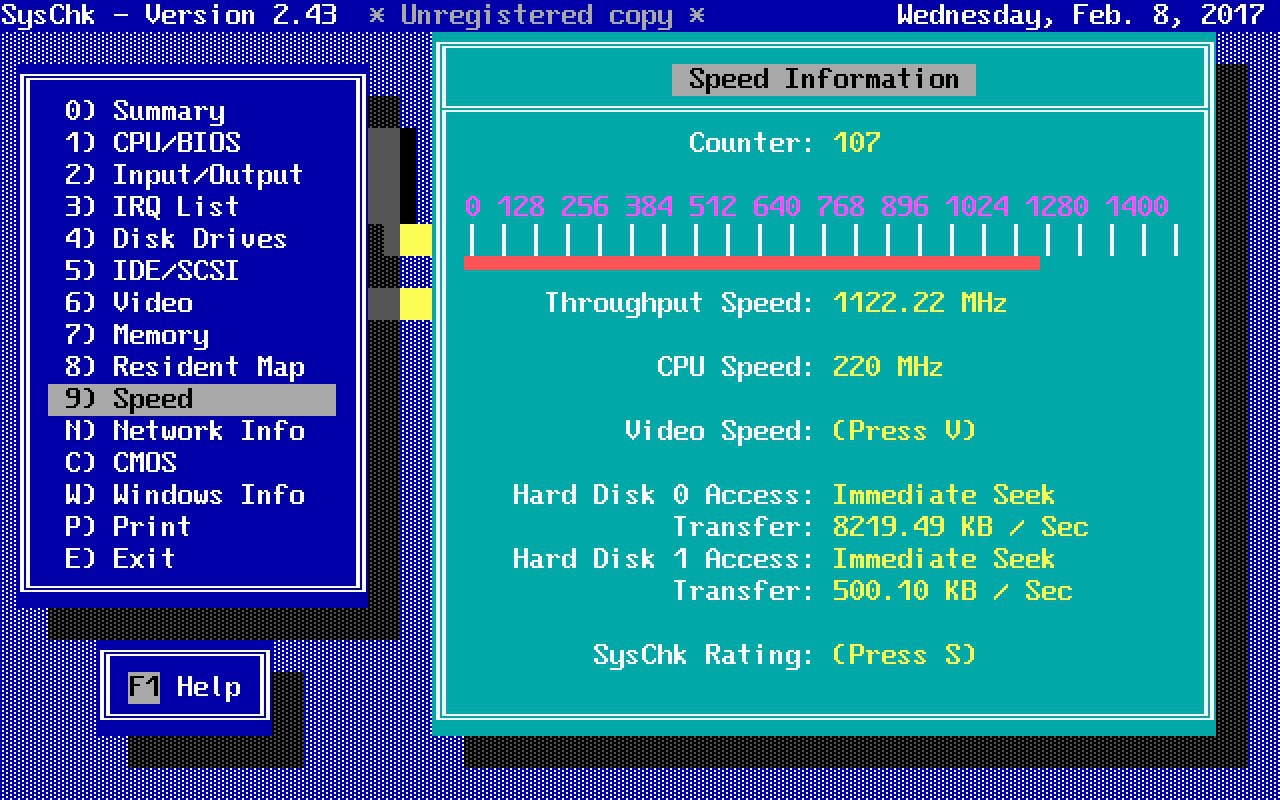The image size is (1280, 800).
Task: Click the date Wednesday, Feb. 8, 2017
Action: click(1081, 15)
